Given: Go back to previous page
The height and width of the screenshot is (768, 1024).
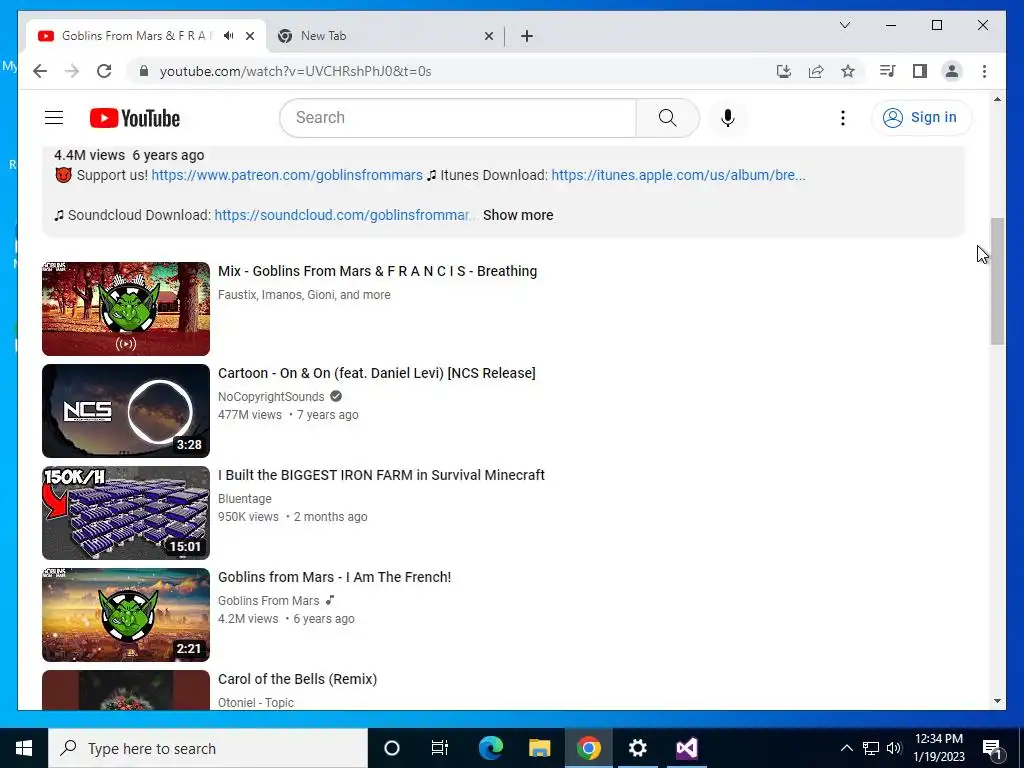Looking at the screenshot, I should tap(40, 71).
